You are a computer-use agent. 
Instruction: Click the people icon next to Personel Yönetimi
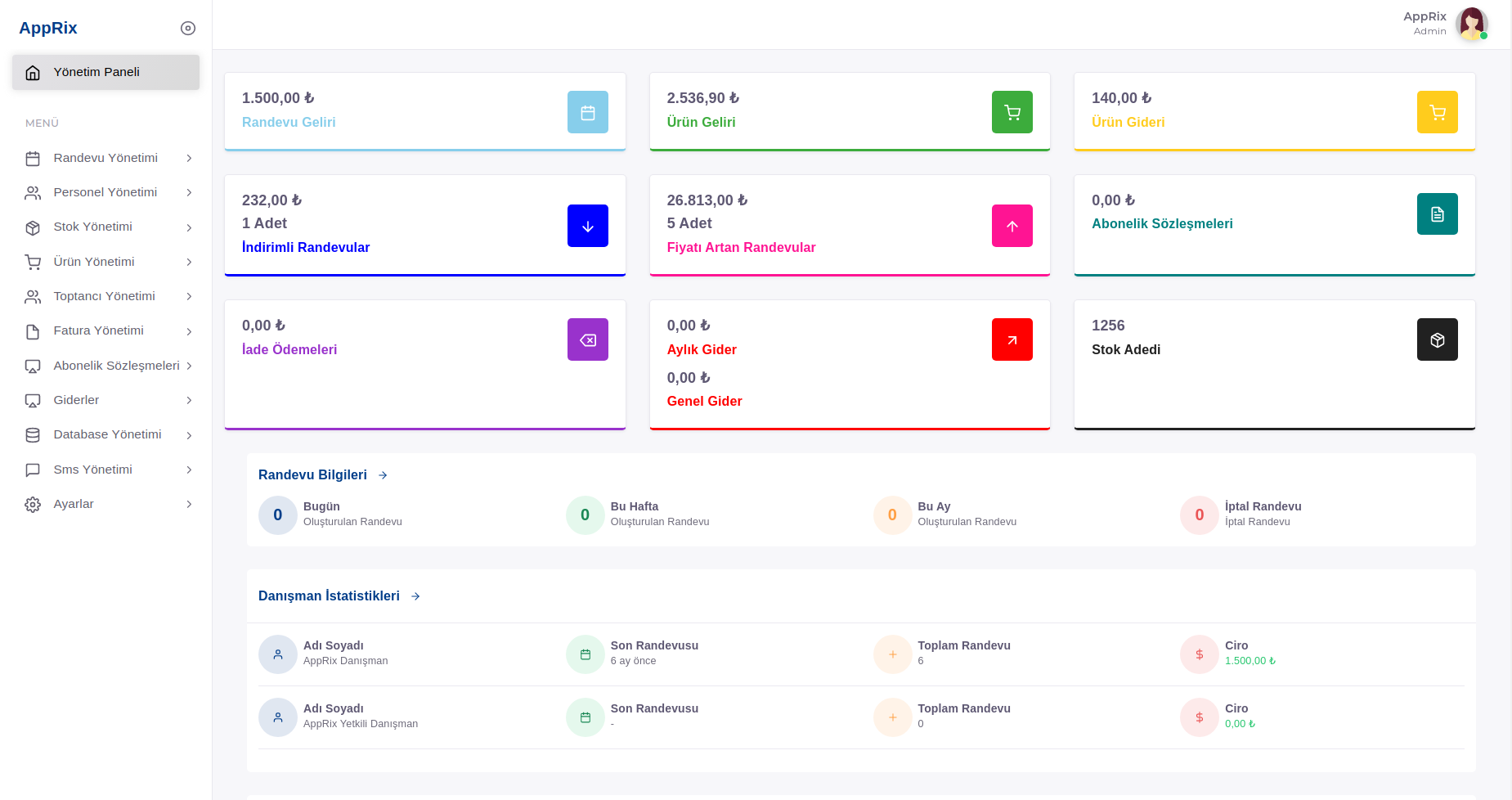click(33, 193)
